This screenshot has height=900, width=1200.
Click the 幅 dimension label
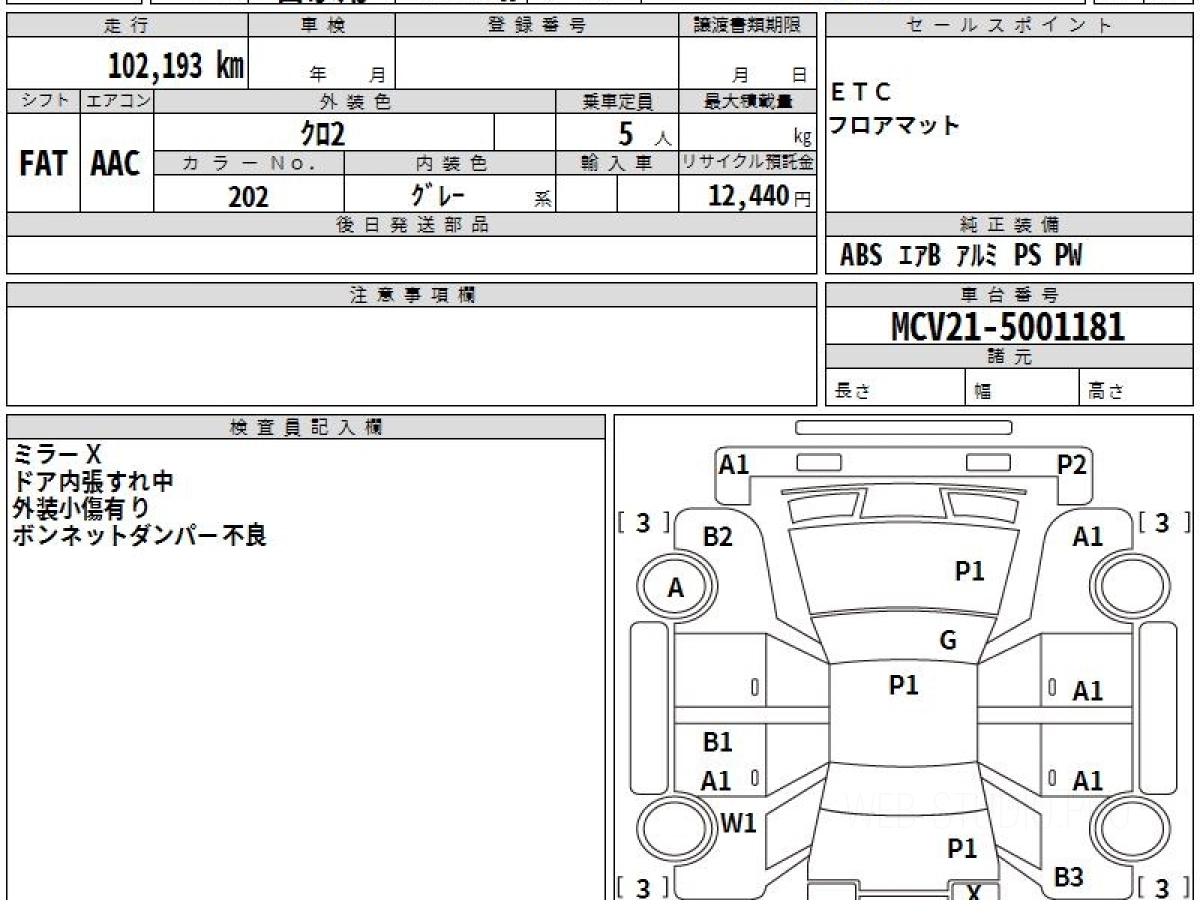(x=983, y=392)
